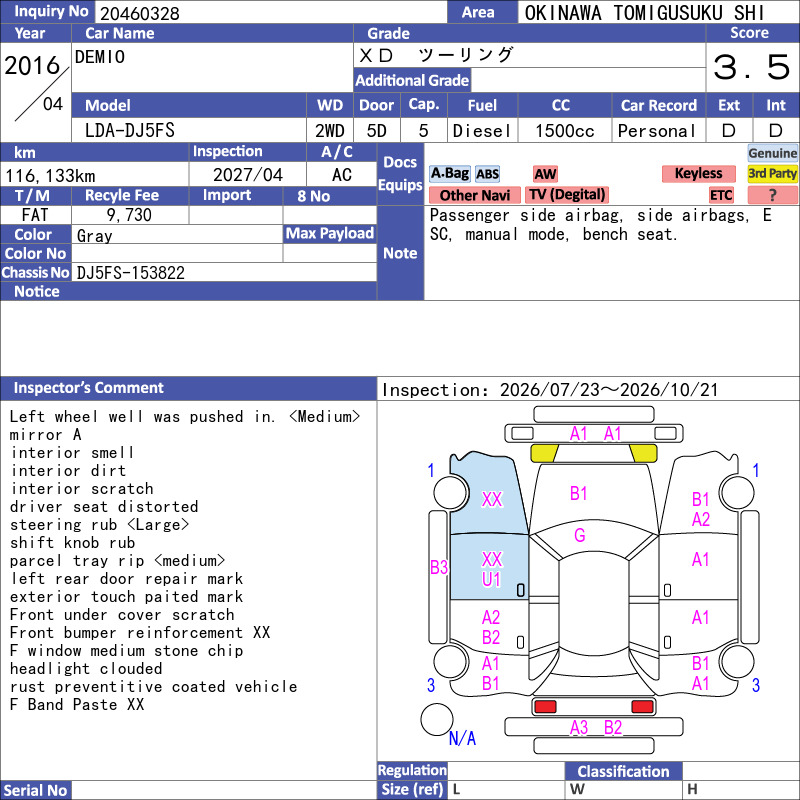
Task: Click the Keyless equipment badge
Action: 698,173
